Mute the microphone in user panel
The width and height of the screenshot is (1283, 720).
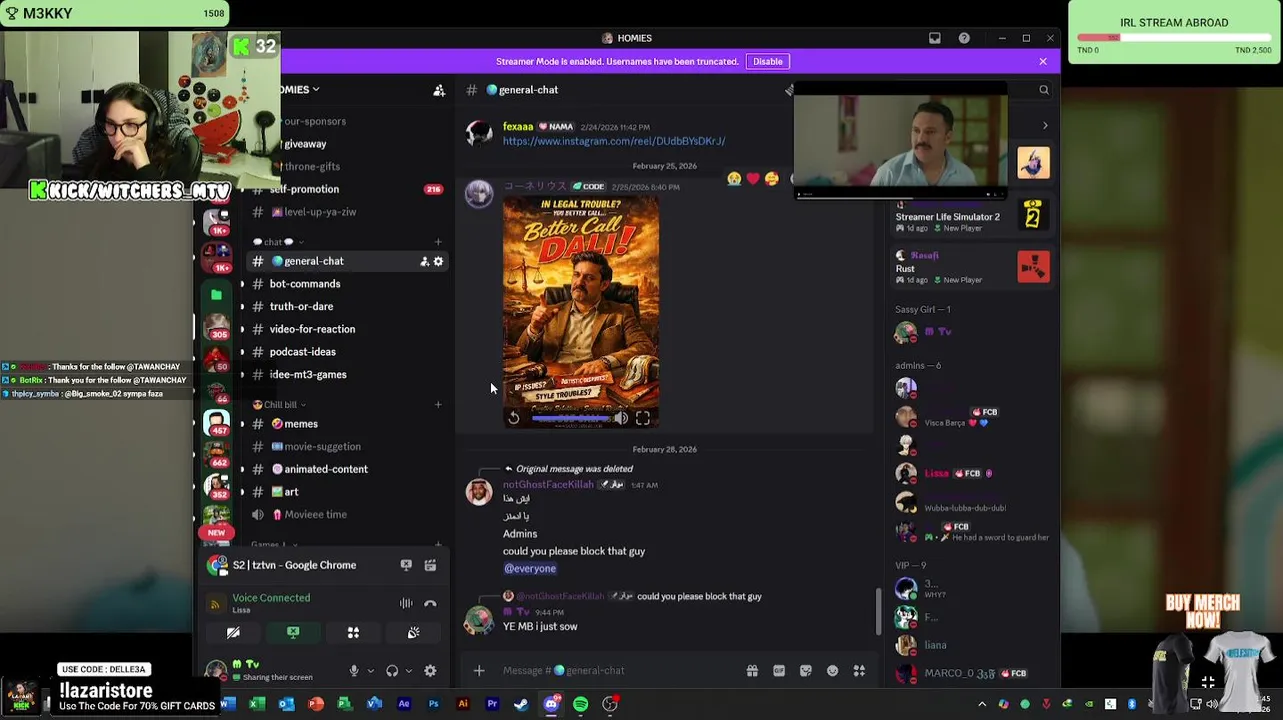pyautogui.click(x=353, y=671)
